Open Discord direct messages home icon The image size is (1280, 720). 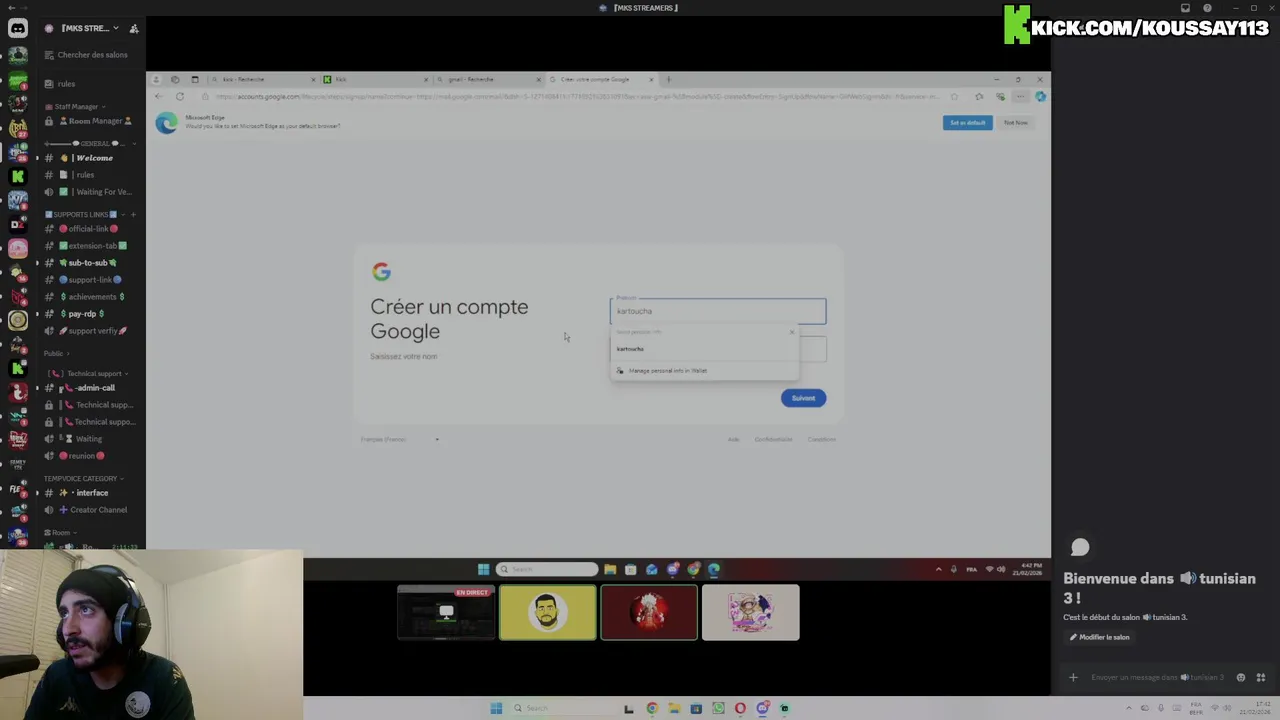click(x=18, y=29)
